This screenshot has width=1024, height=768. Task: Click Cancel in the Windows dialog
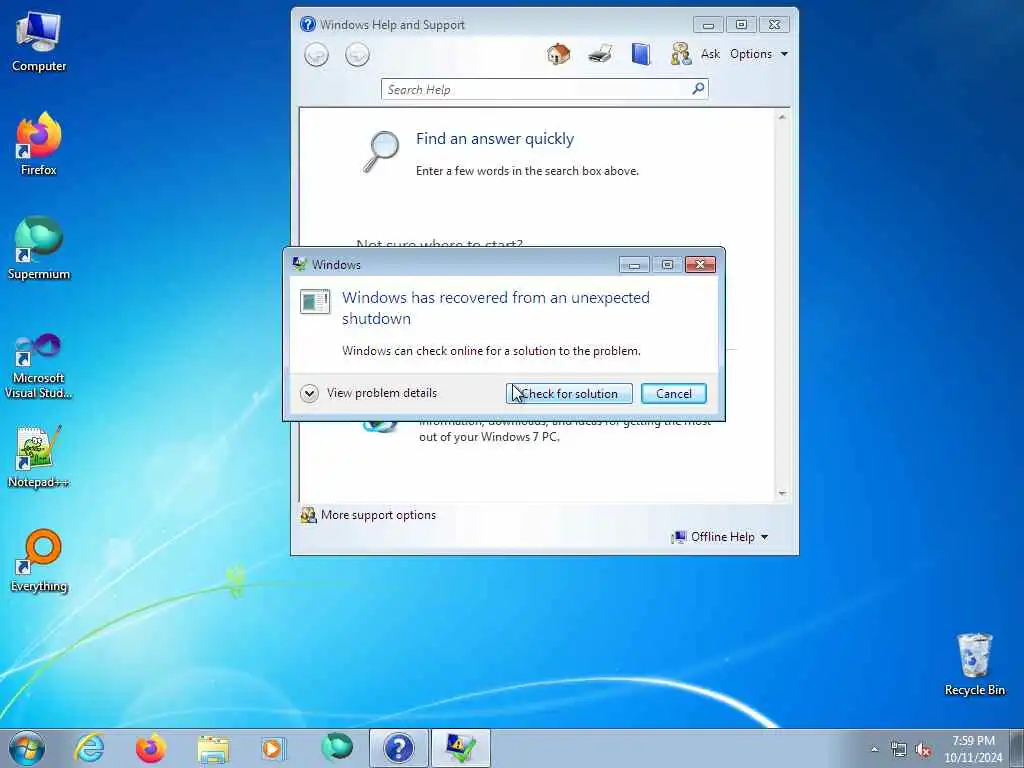click(673, 394)
